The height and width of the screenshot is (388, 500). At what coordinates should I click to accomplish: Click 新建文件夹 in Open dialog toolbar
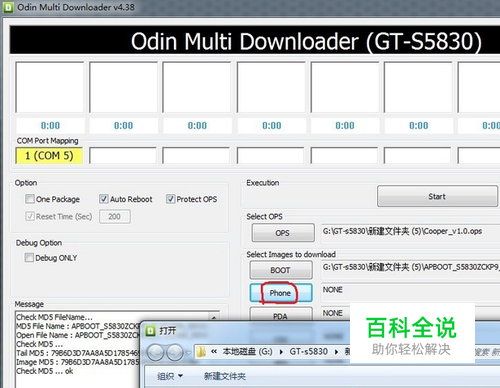[225, 376]
